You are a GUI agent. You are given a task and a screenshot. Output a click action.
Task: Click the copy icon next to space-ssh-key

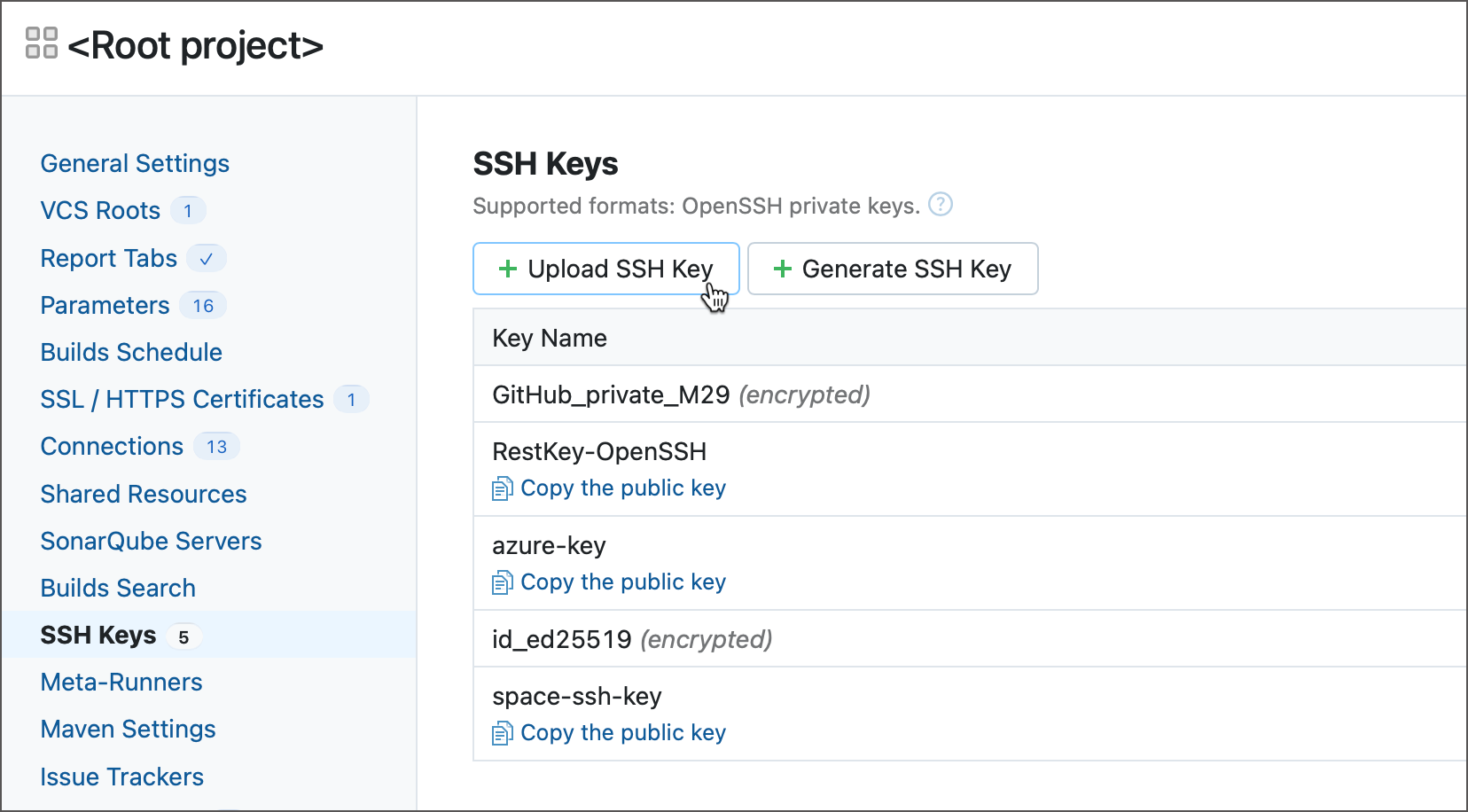tap(503, 732)
